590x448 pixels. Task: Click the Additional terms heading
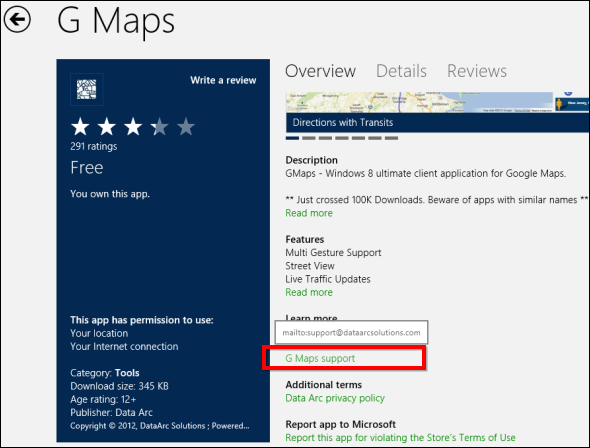point(324,385)
